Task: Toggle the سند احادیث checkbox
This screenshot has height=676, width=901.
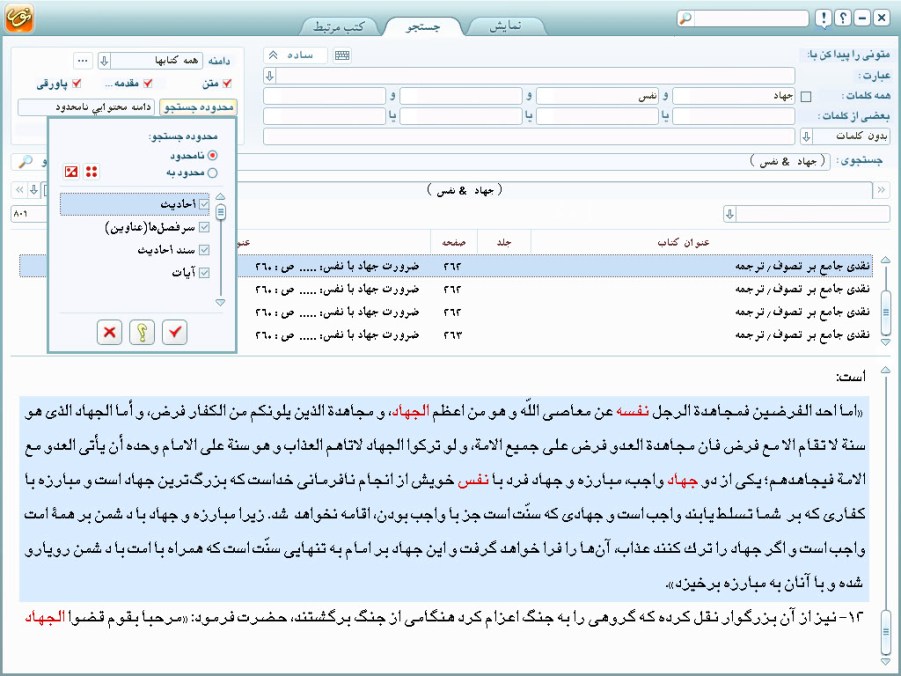Action: (x=204, y=249)
